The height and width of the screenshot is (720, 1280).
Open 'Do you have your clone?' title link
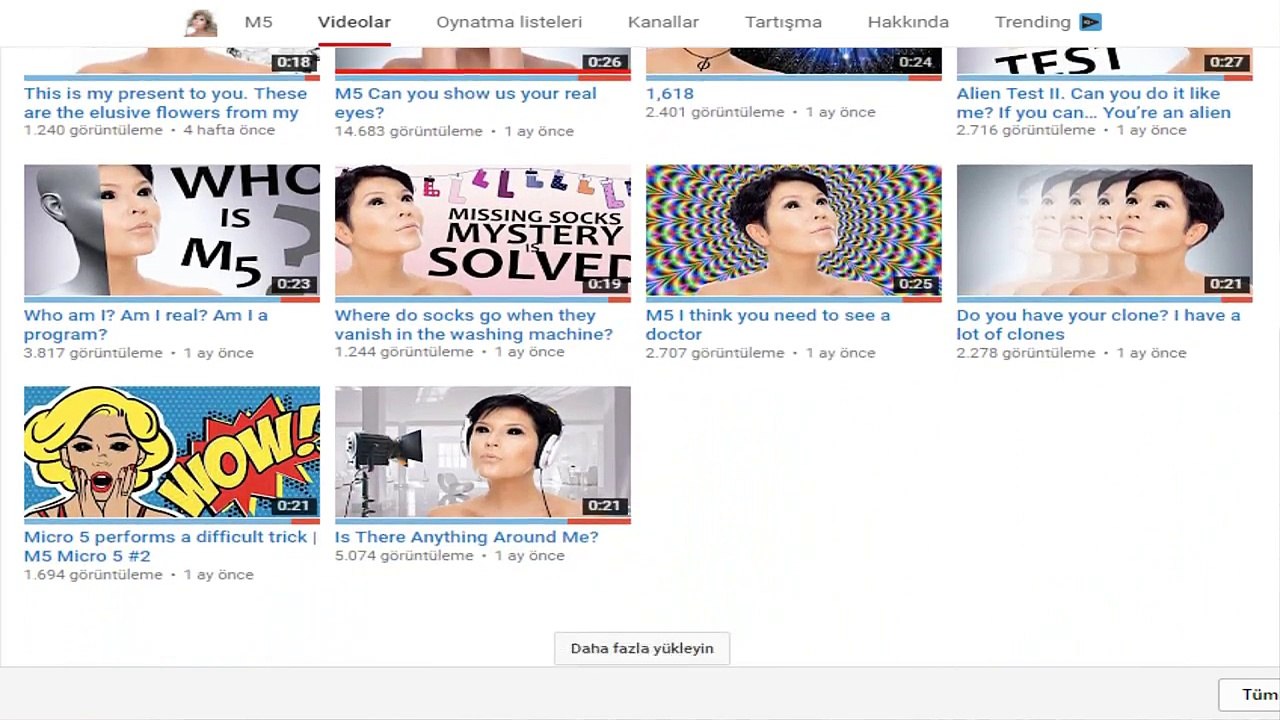[1098, 325]
